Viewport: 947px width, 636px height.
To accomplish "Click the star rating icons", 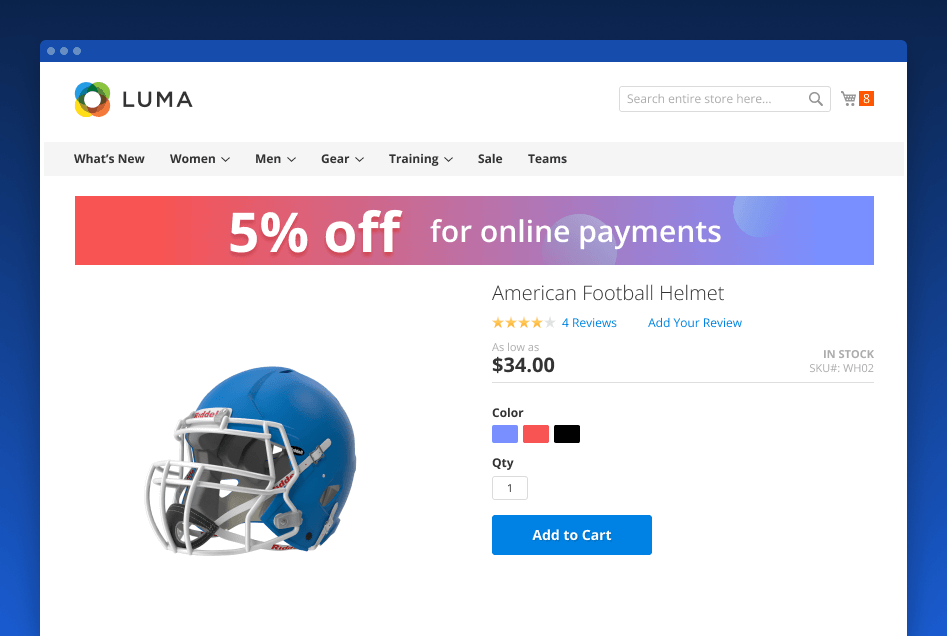I will point(523,323).
